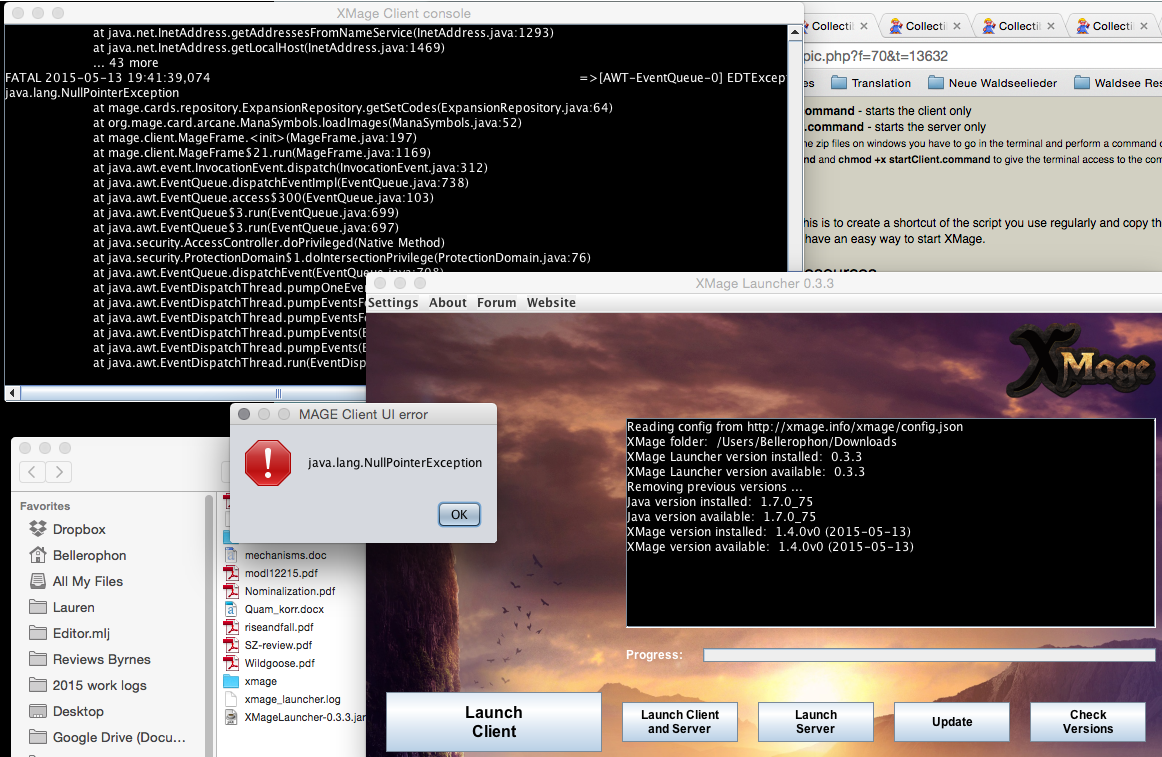
Task: Open the Settings menu in XMage Launcher
Action: (x=393, y=303)
